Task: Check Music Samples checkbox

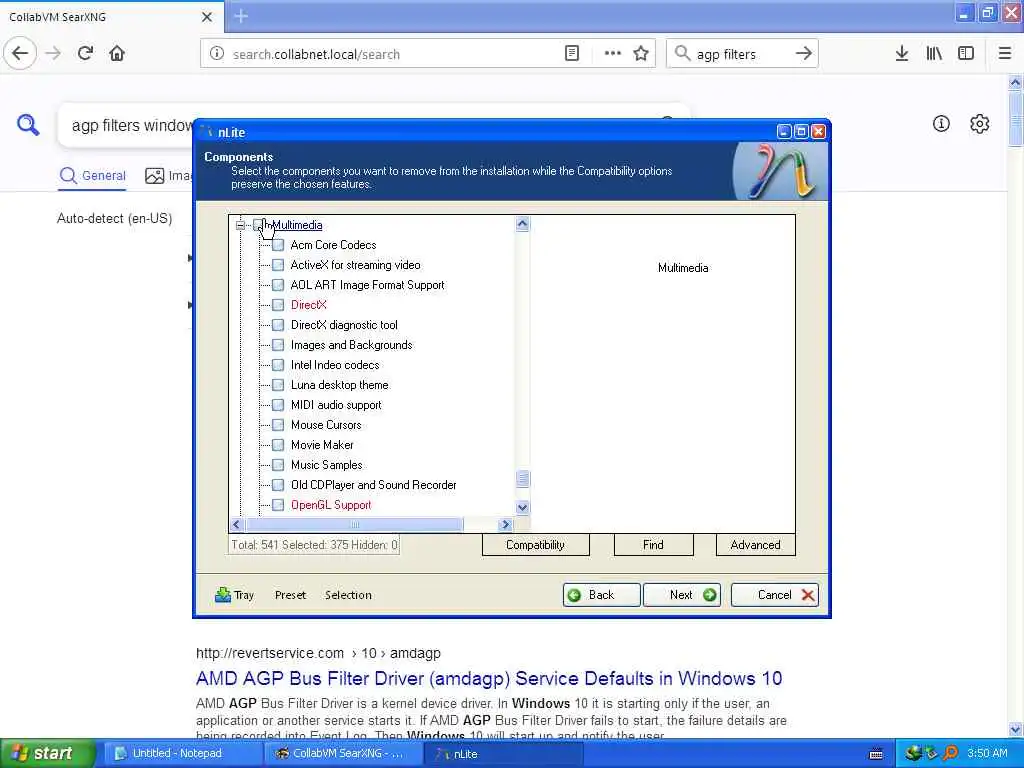Action: tap(278, 465)
